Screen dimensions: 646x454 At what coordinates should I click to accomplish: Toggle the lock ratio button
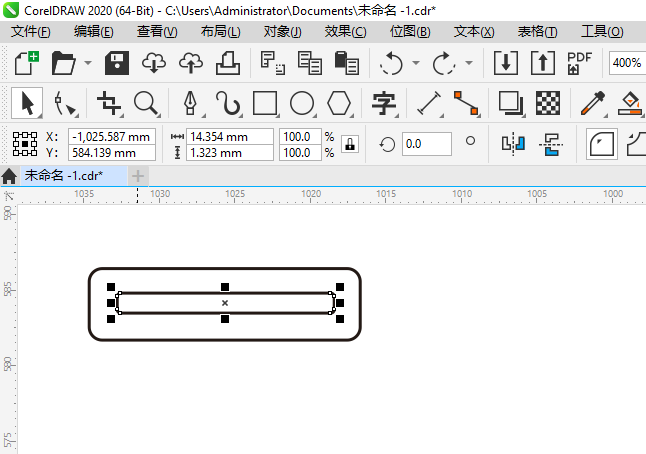350,144
